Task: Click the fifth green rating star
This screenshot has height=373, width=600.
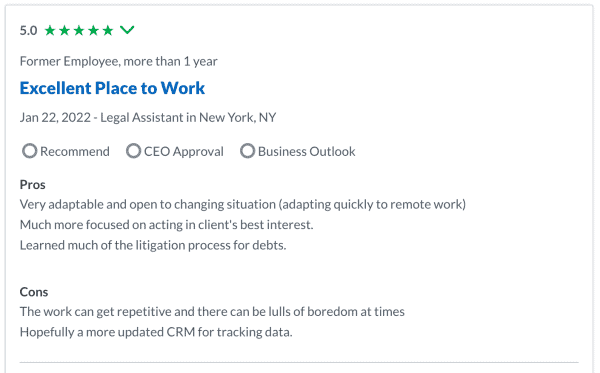Action: (108, 30)
